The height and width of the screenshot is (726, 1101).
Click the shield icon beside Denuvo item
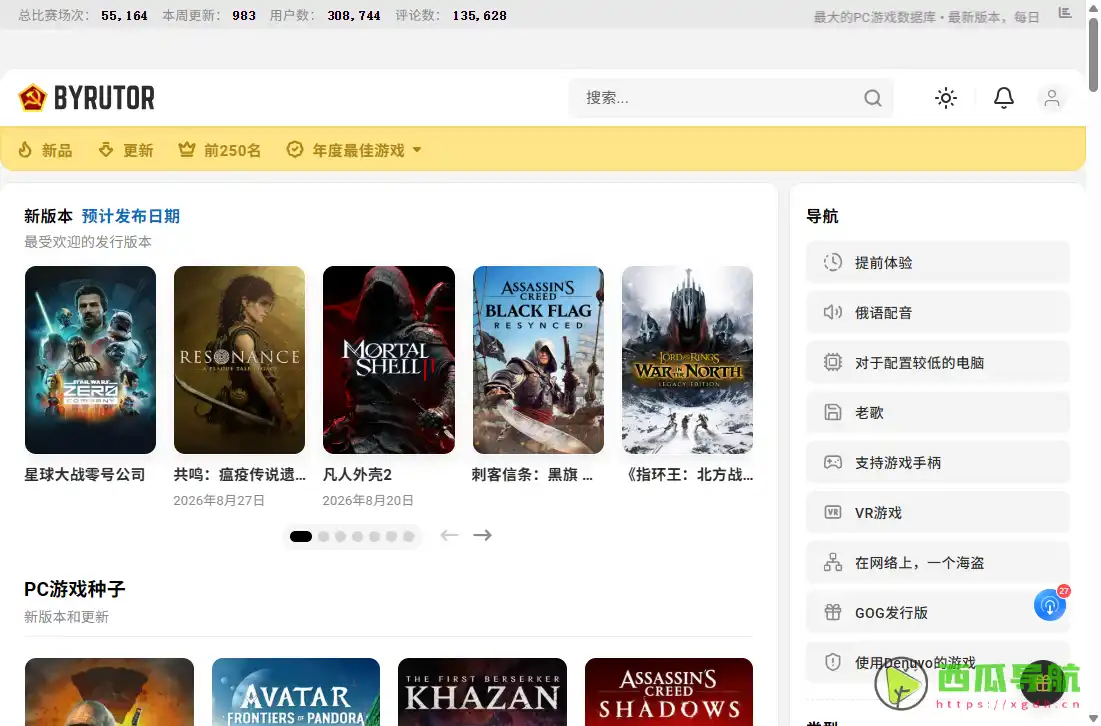click(833, 662)
